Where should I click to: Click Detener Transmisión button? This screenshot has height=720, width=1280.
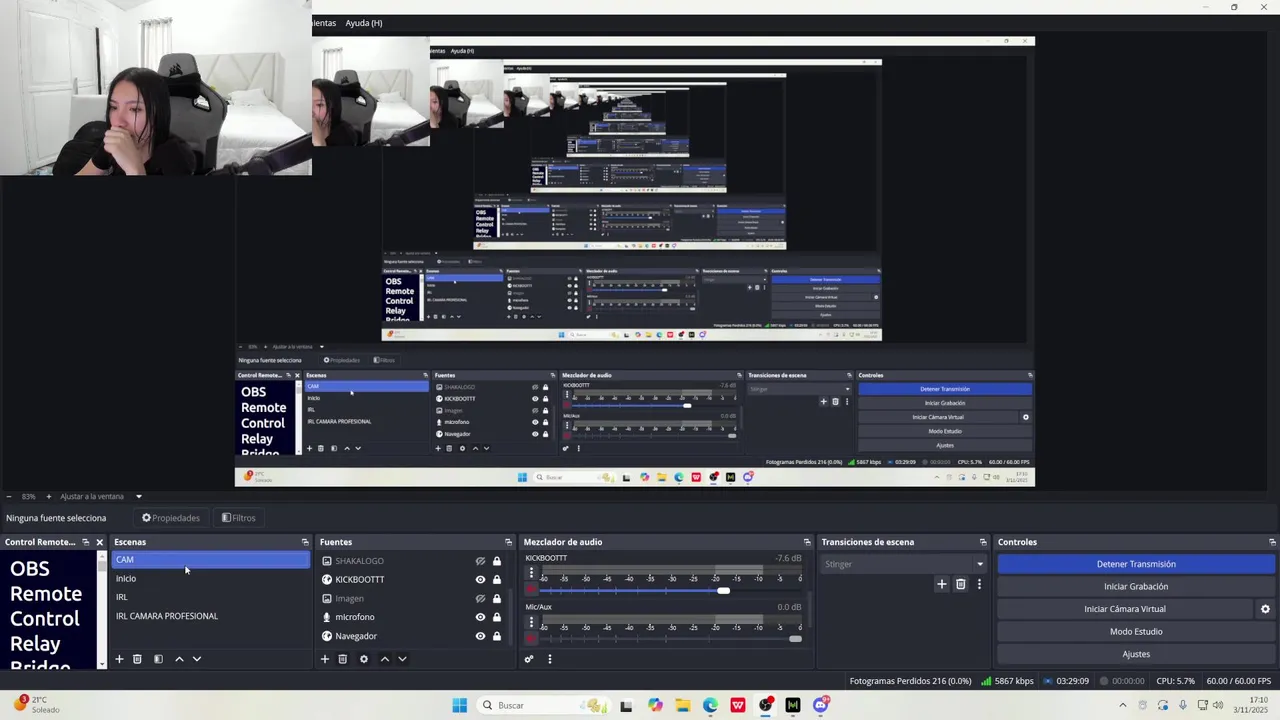(x=1136, y=564)
